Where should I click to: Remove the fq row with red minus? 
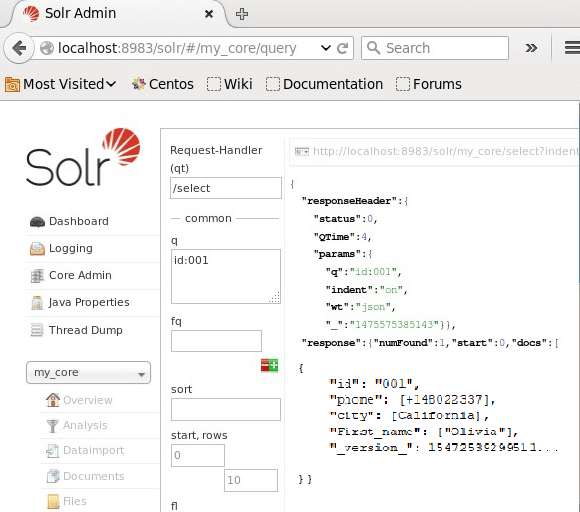pos(265,366)
